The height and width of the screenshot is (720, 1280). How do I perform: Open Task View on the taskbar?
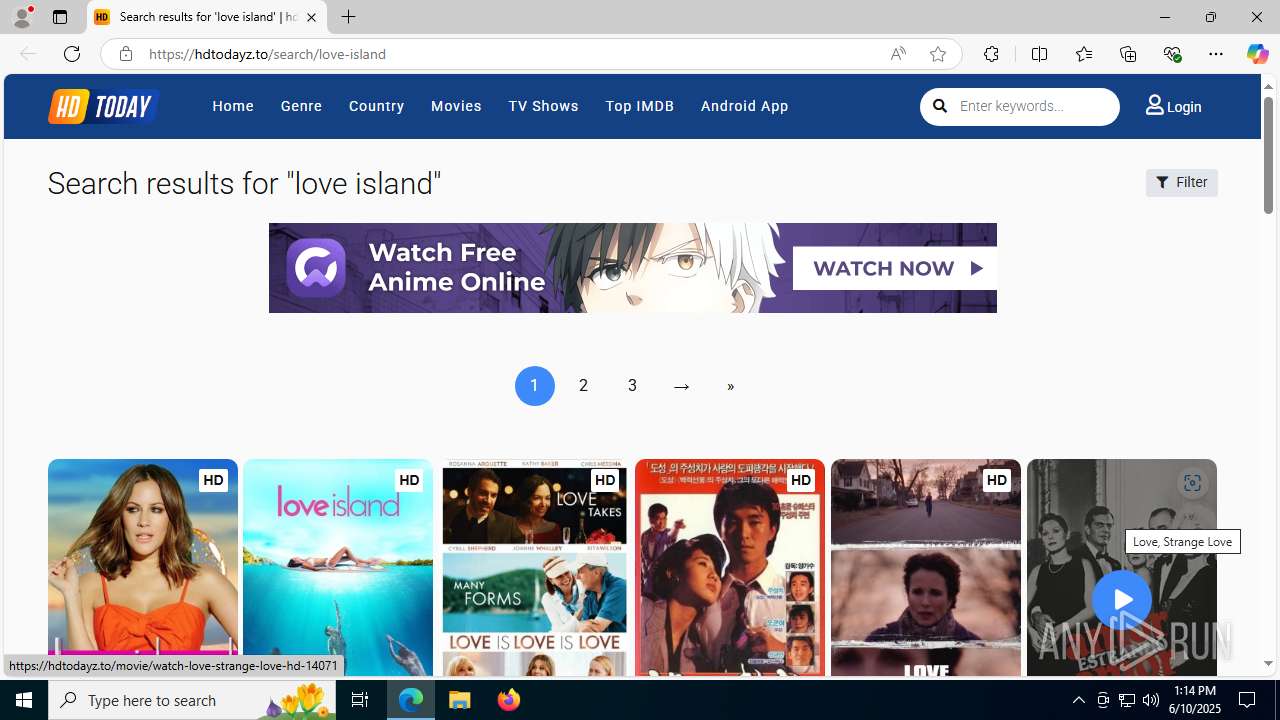pyautogui.click(x=360, y=700)
